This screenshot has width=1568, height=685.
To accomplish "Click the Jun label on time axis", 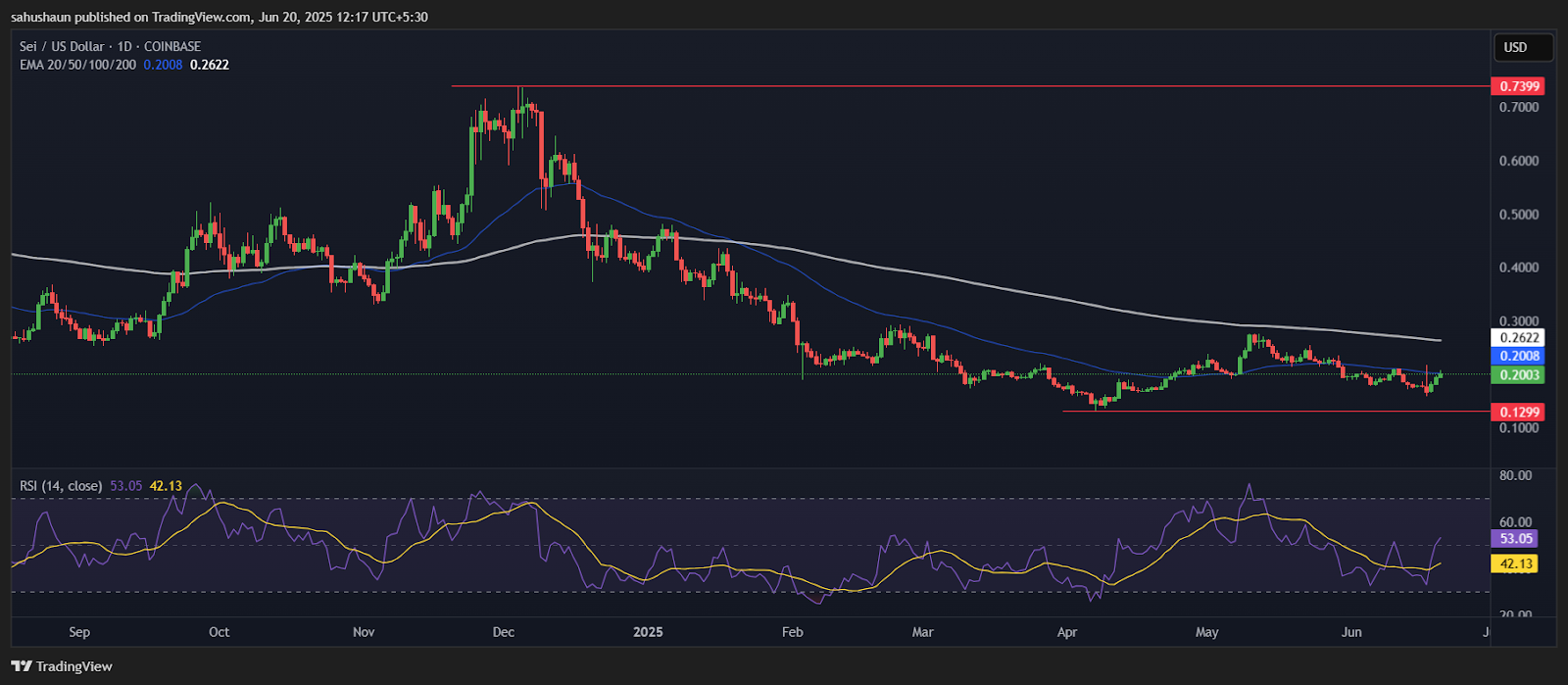I will click(x=1351, y=632).
